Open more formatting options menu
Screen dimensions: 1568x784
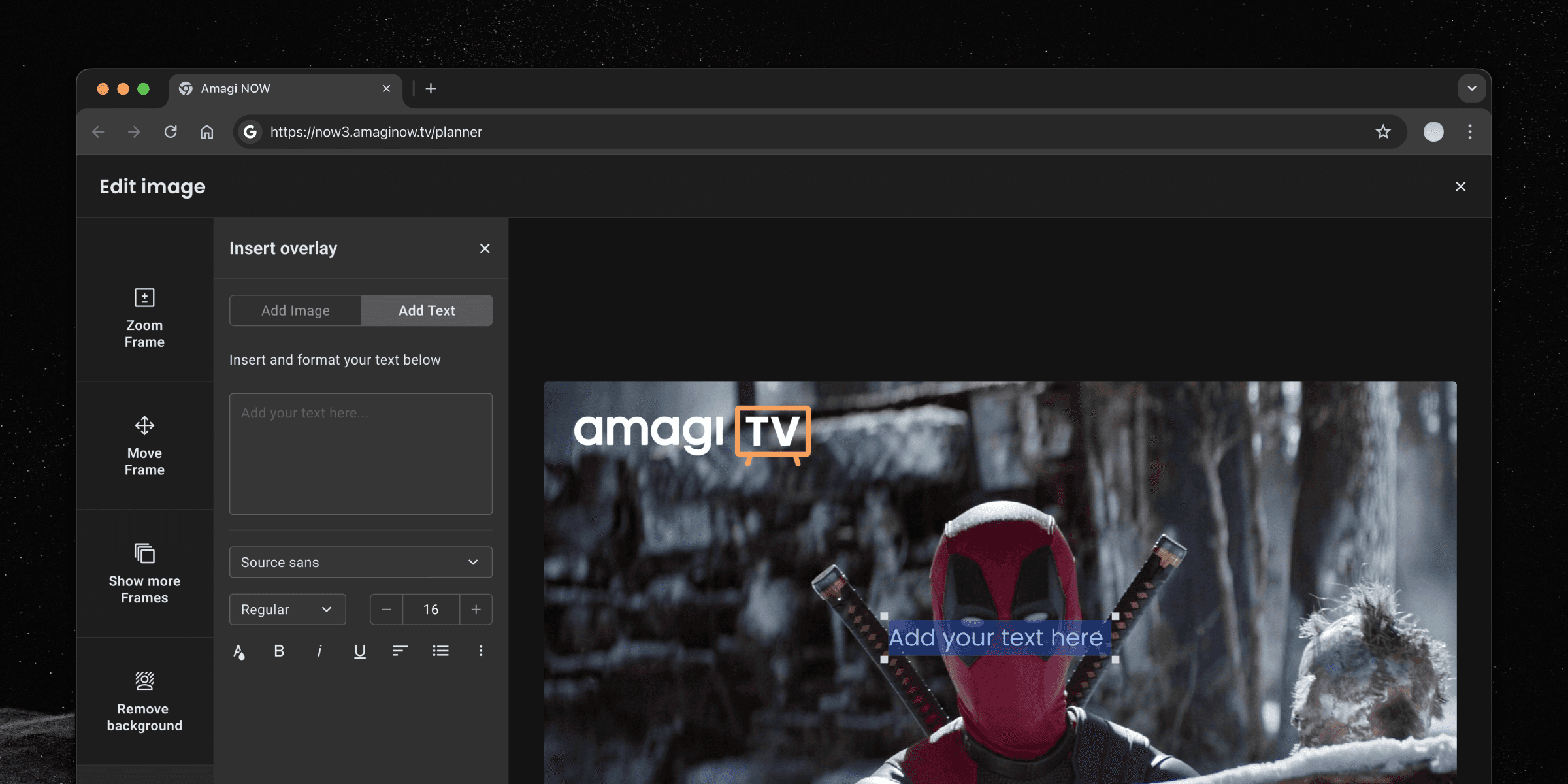point(481,651)
